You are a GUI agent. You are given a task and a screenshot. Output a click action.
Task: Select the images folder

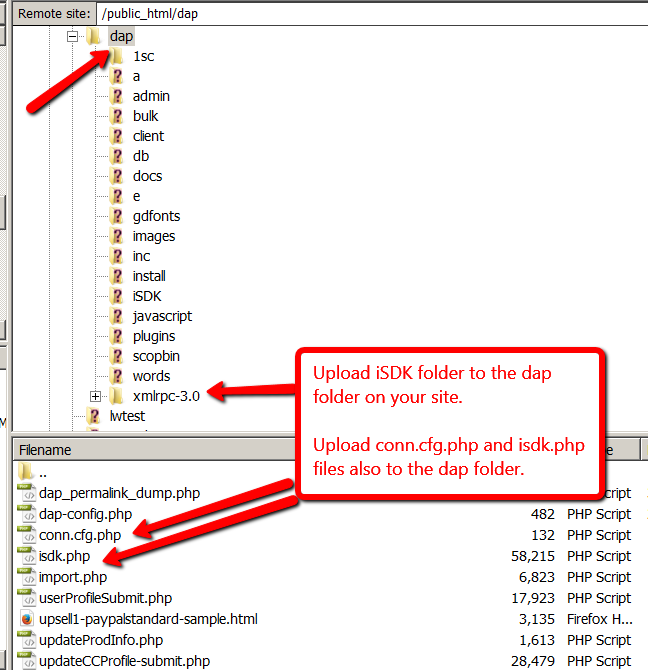tap(153, 236)
